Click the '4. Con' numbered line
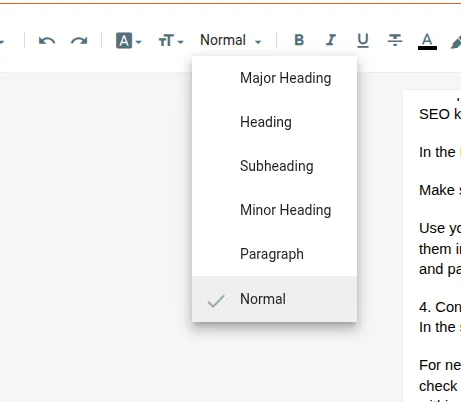The height and width of the screenshot is (402, 461). pyautogui.click(x=440, y=307)
